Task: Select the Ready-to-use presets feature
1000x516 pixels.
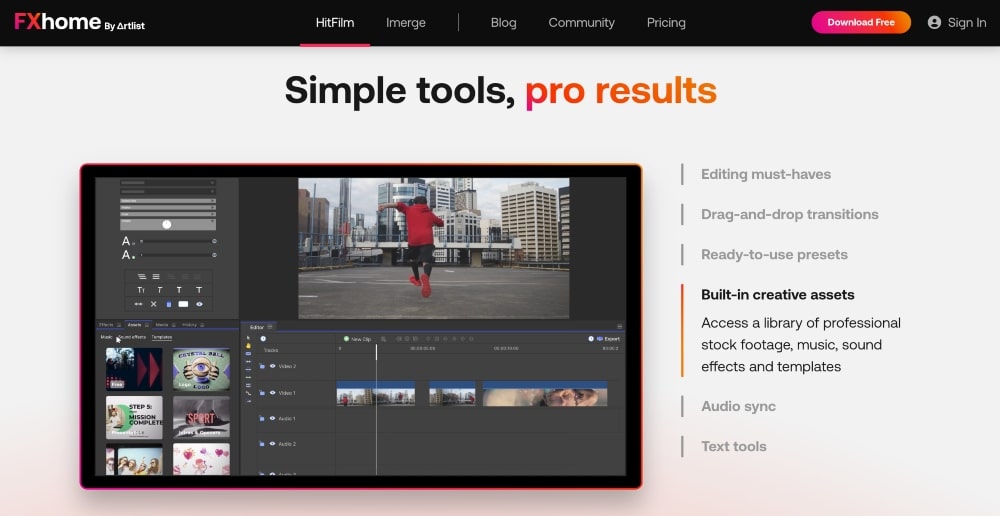Action: point(774,254)
